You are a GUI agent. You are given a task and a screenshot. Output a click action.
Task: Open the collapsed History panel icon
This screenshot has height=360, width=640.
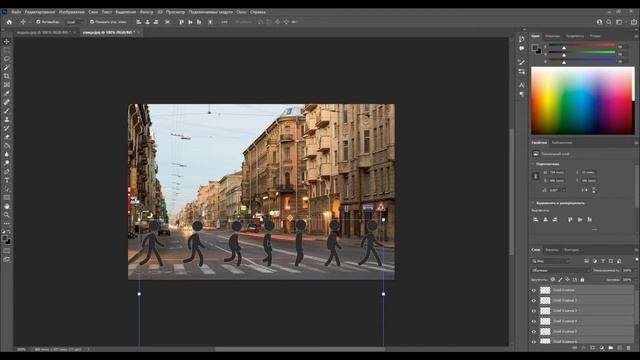pos(522,39)
